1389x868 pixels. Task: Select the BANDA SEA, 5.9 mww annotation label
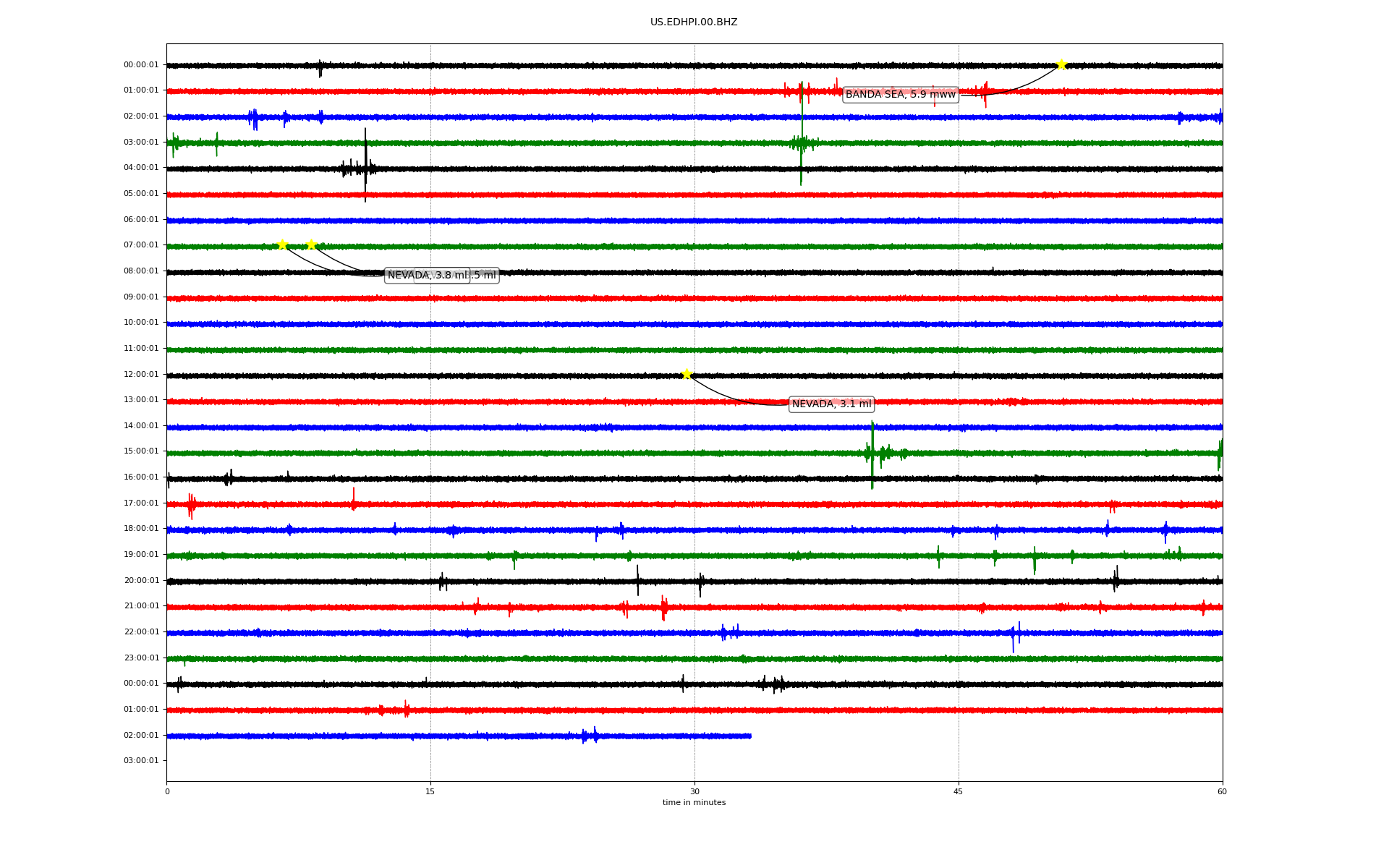point(901,95)
